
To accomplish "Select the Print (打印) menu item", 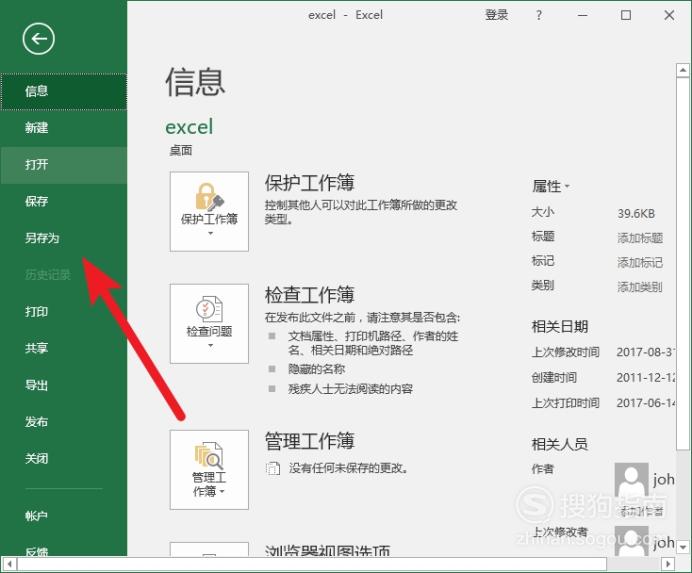I will tap(64, 312).
